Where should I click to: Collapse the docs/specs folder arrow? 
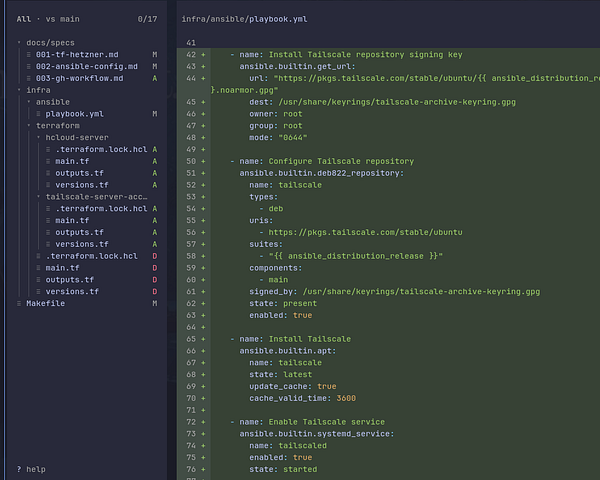coord(19,42)
